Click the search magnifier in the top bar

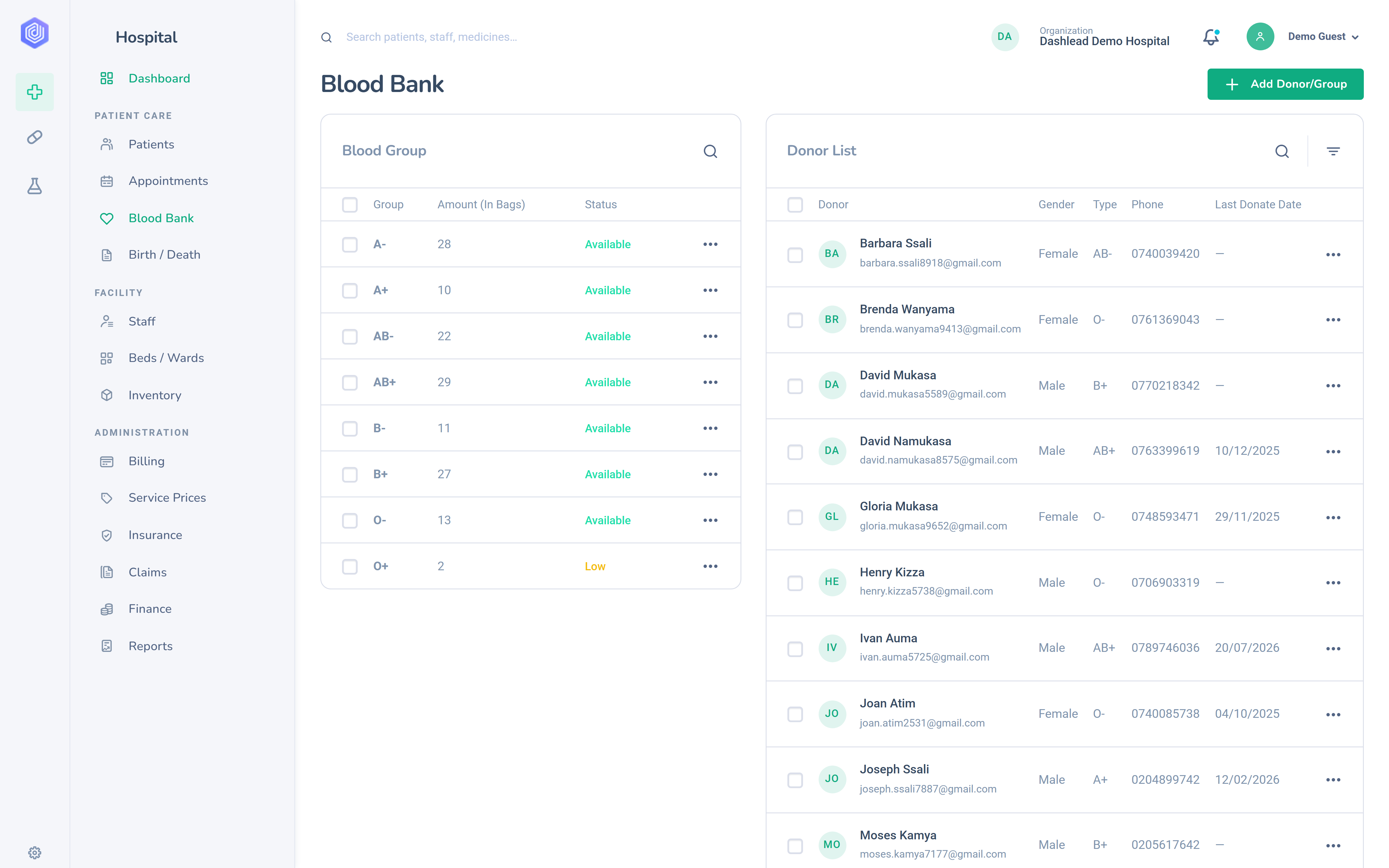pyautogui.click(x=326, y=37)
